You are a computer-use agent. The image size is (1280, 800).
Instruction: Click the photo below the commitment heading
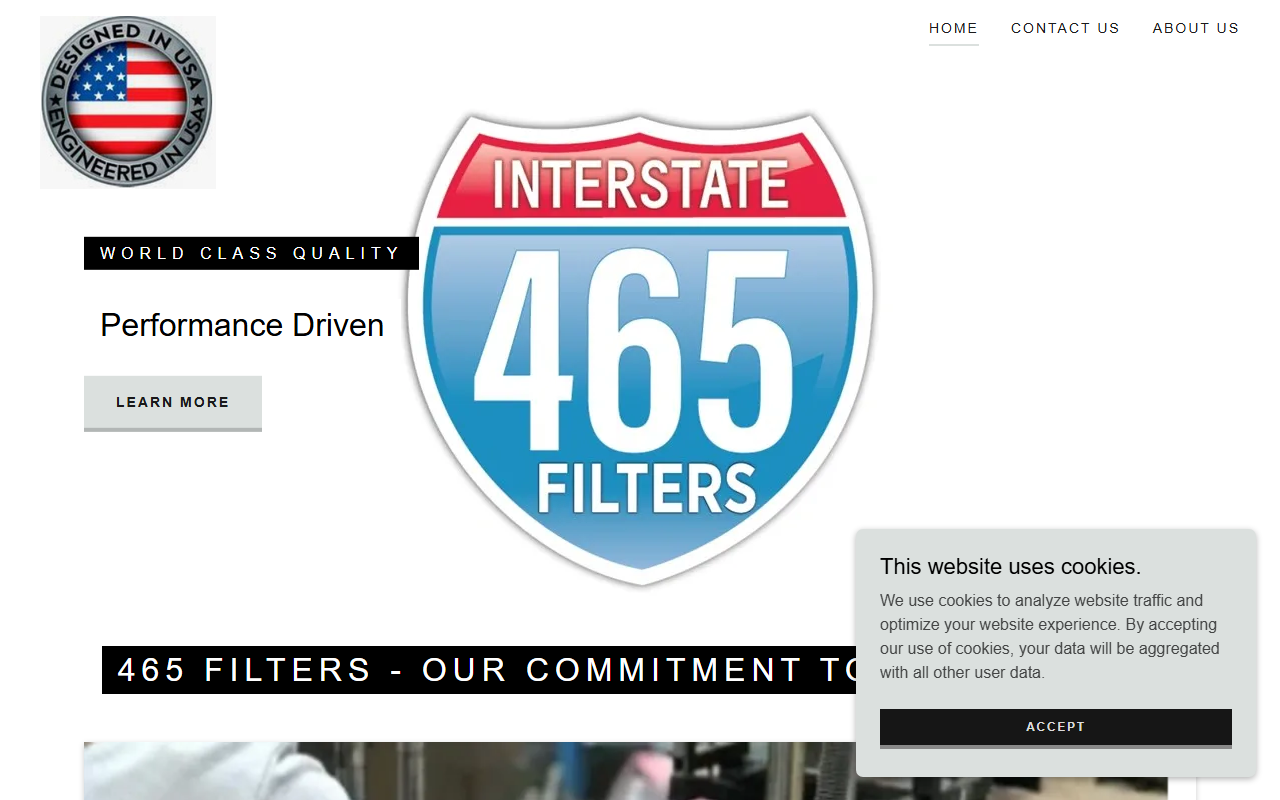click(x=625, y=771)
